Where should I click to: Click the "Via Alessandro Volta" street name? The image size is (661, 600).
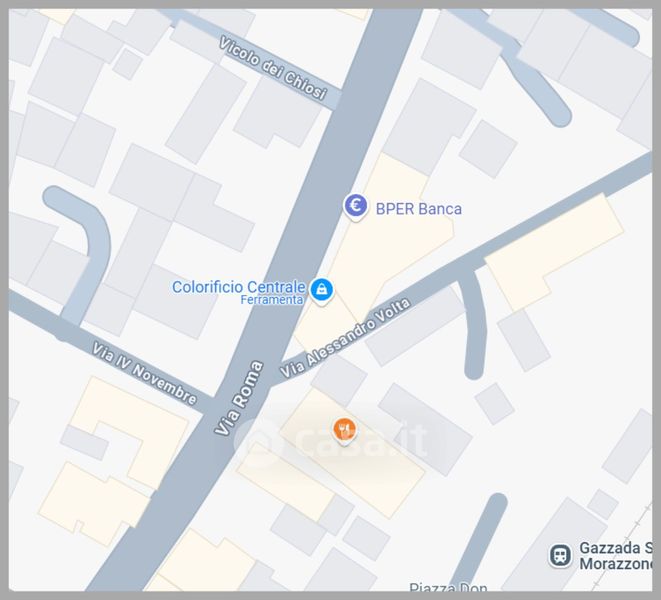point(345,338)
